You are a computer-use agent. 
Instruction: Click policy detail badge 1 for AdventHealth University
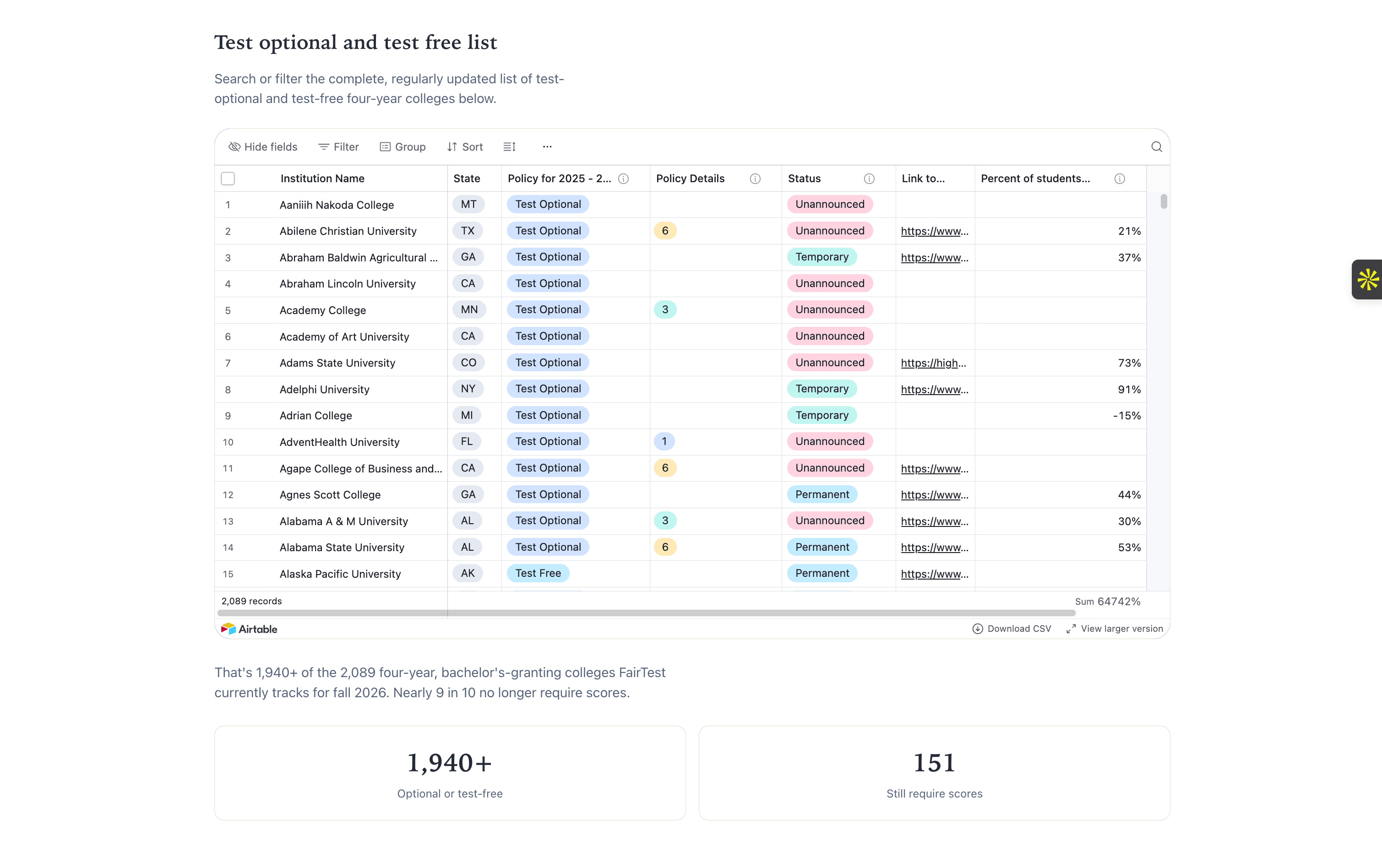664,442
